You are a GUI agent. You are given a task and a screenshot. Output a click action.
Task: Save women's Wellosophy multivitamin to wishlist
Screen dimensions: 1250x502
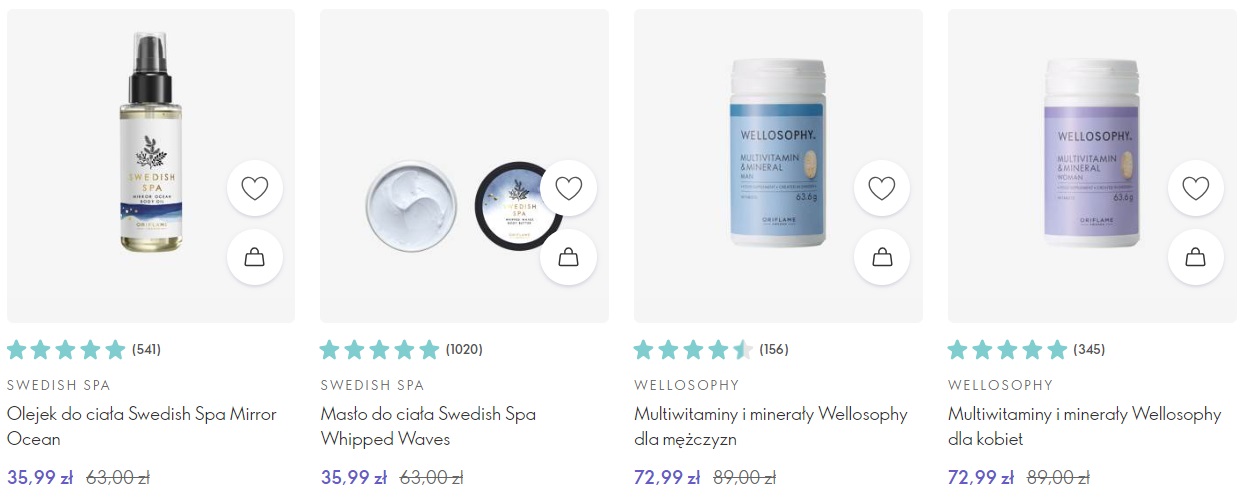pyautogui.click(x=1196, y=188)
